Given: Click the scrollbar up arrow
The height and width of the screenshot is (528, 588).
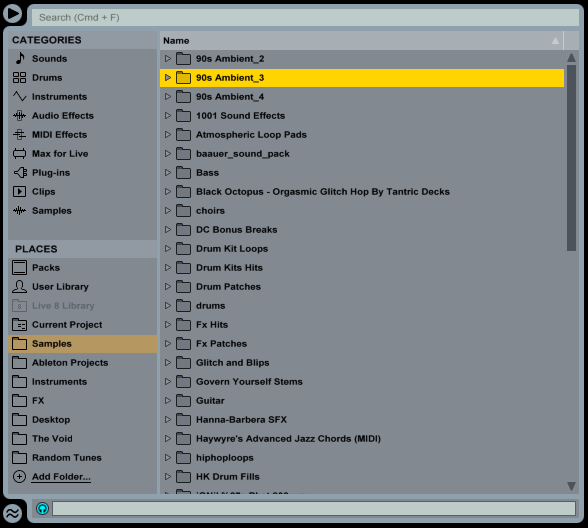Looking at the screenshot, I should pos(571,57).
